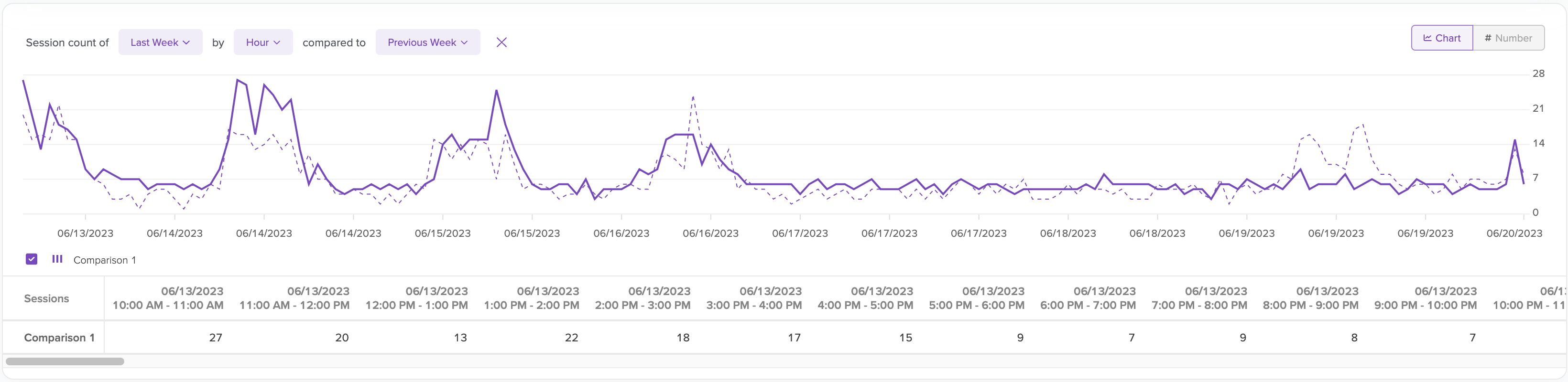Select the 8:00 PM - 9:00 PM column header
This screenshot has width=1568, height=382.
pos(1311,298)
